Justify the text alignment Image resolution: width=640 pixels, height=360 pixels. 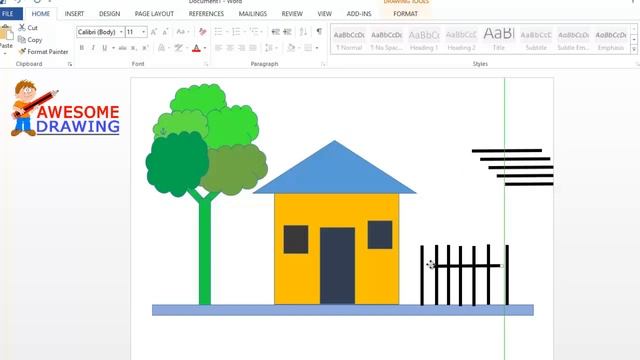click(253, 48)
